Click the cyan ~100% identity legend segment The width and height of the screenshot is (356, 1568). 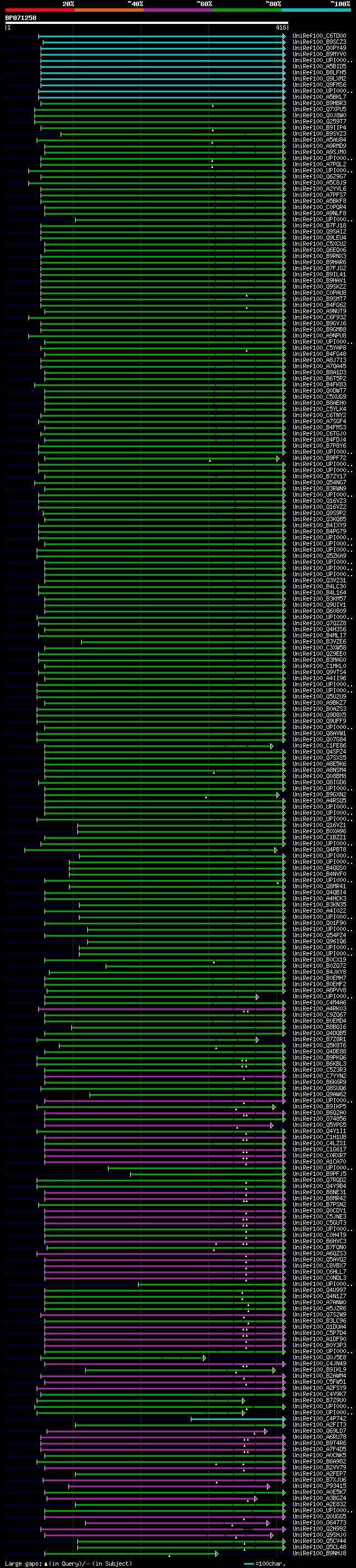(317, 10)
